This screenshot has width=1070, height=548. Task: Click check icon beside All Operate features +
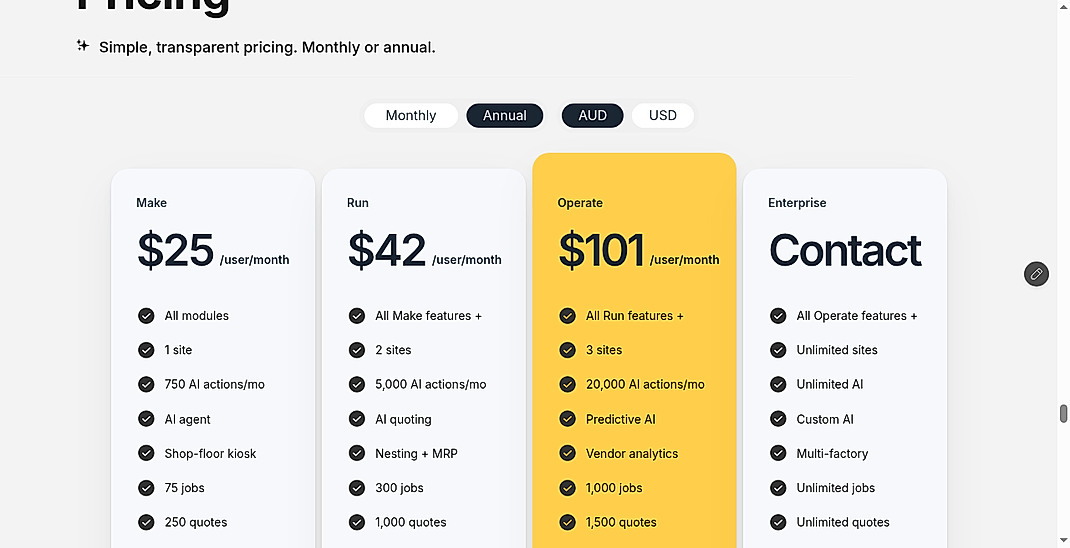[x=779, y=315]
